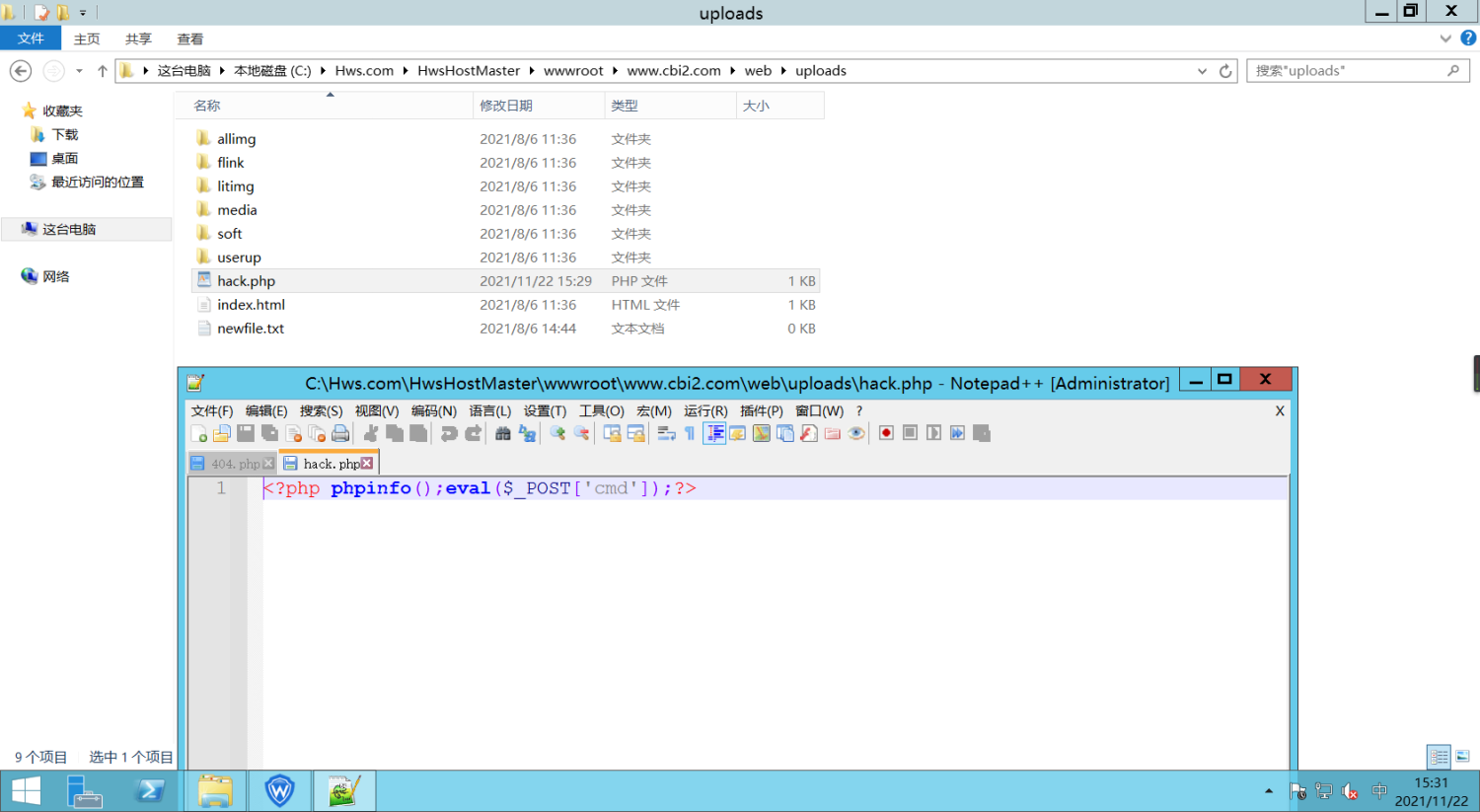This screenshot has width=1480, height=812.
Task: Go up one folder level arrow
Action: (x=102, y=71)
